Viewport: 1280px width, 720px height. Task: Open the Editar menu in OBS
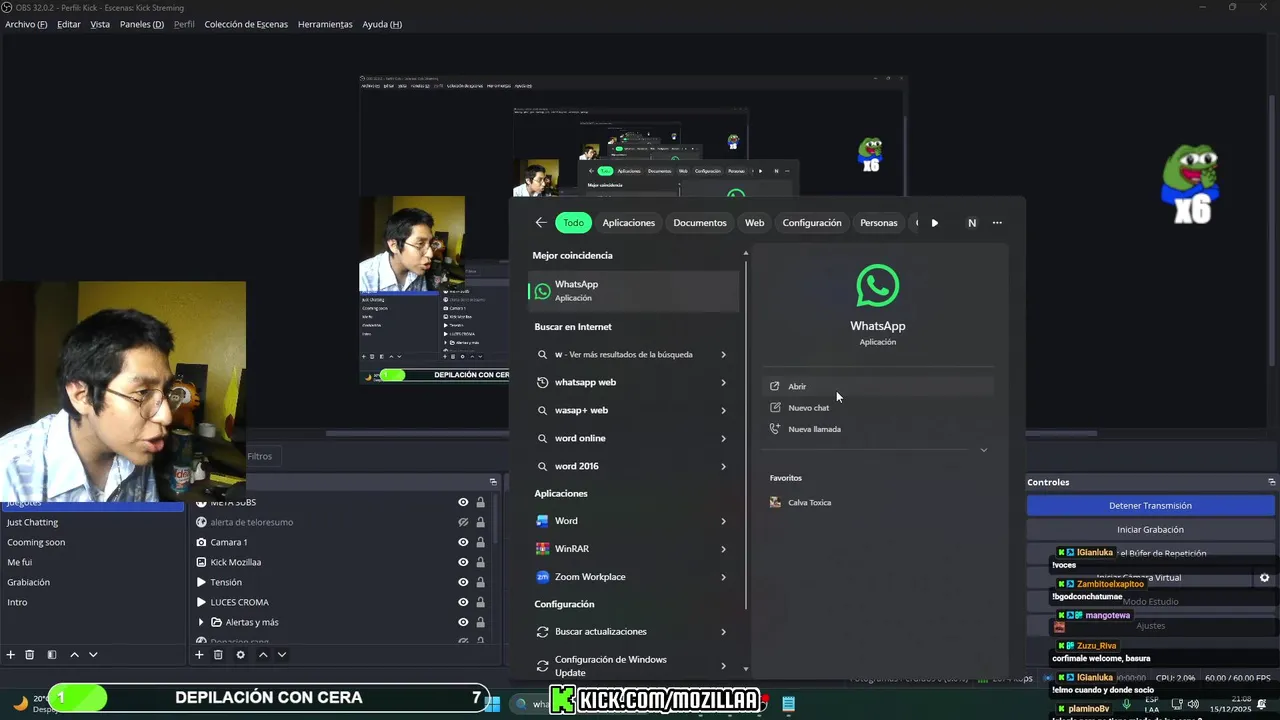coord(69,24)
